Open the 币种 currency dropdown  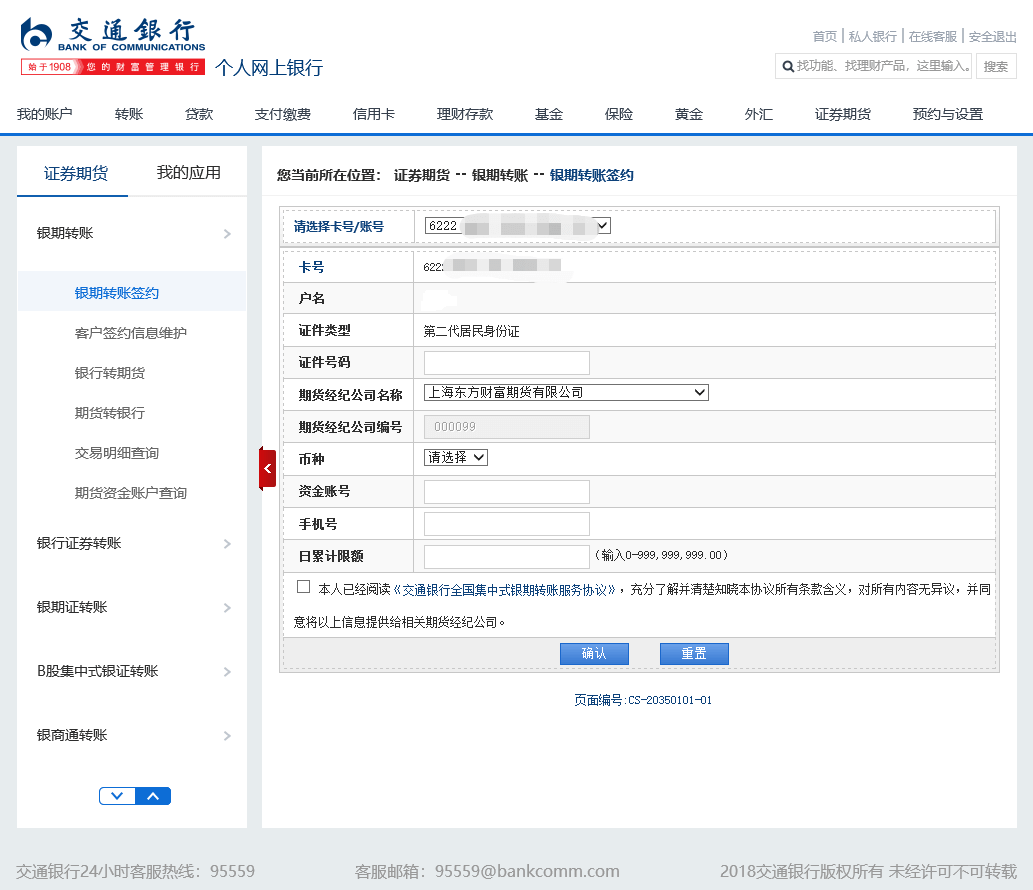[x=455, y=457]
